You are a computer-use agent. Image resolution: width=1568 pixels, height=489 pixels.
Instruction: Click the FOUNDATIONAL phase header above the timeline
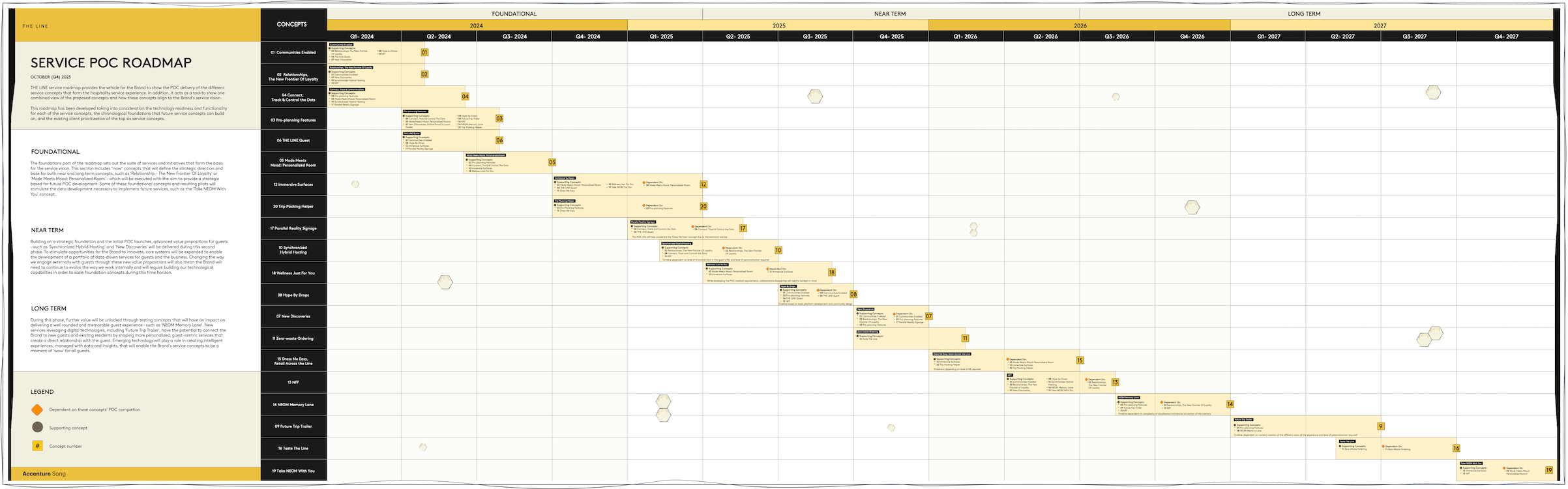click(514, 14)
